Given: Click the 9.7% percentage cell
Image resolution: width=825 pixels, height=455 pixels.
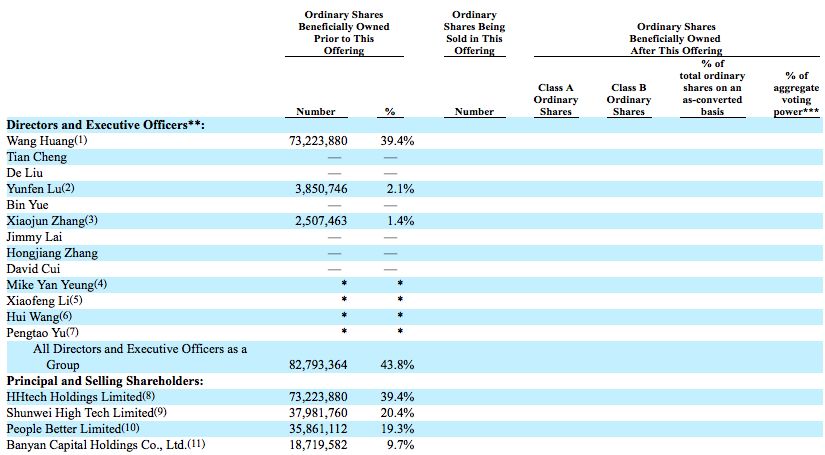Looking at the screenshot, I should tap(400, 445).
